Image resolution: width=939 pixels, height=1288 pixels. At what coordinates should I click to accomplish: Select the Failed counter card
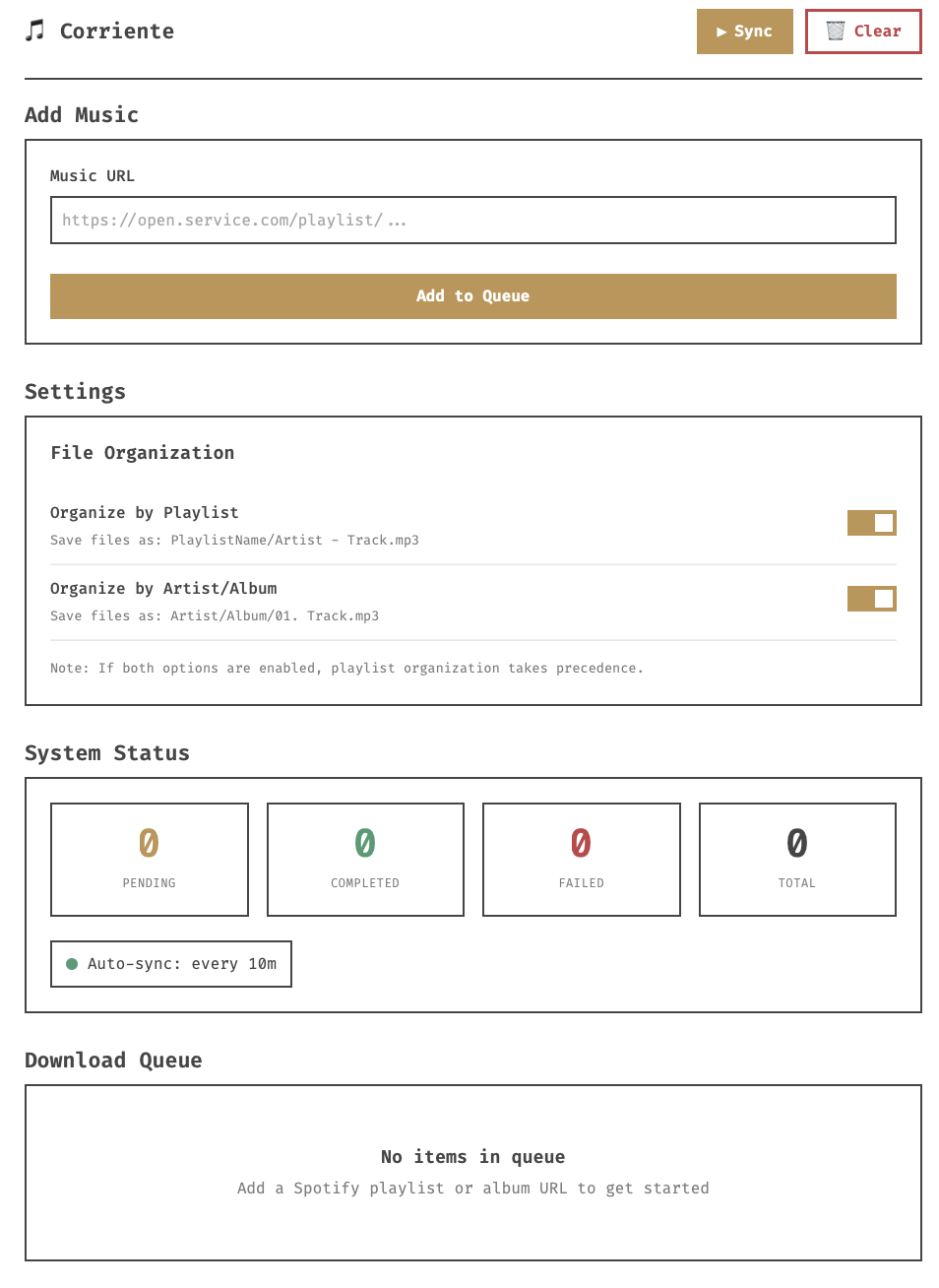[x=581, y=859]
